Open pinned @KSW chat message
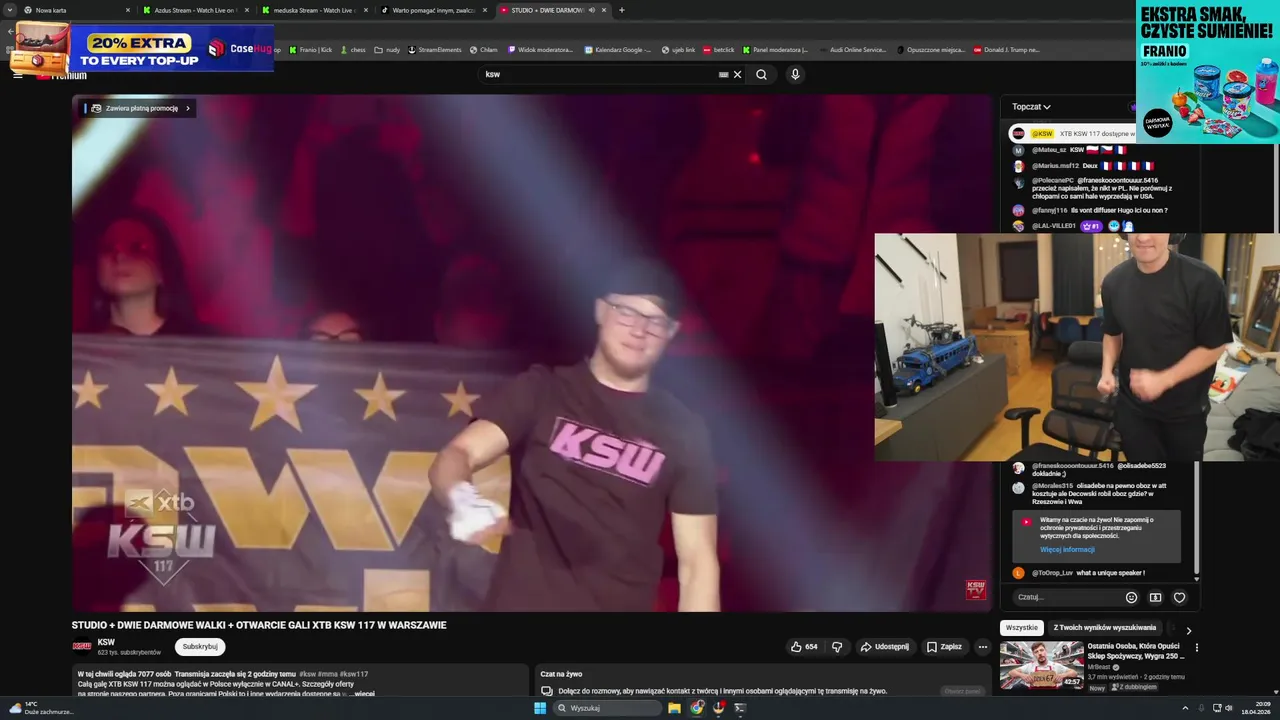This screenshot has width=1280, height=720. coord(1072,133)
